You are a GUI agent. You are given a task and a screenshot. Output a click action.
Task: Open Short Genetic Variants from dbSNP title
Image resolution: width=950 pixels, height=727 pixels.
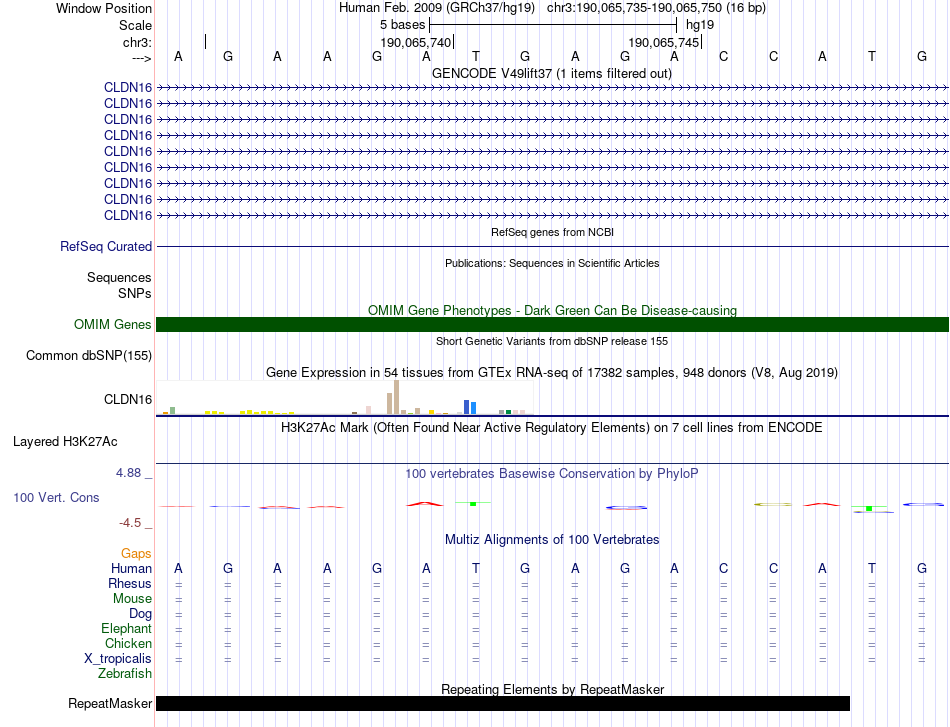(x=552, y=341)
